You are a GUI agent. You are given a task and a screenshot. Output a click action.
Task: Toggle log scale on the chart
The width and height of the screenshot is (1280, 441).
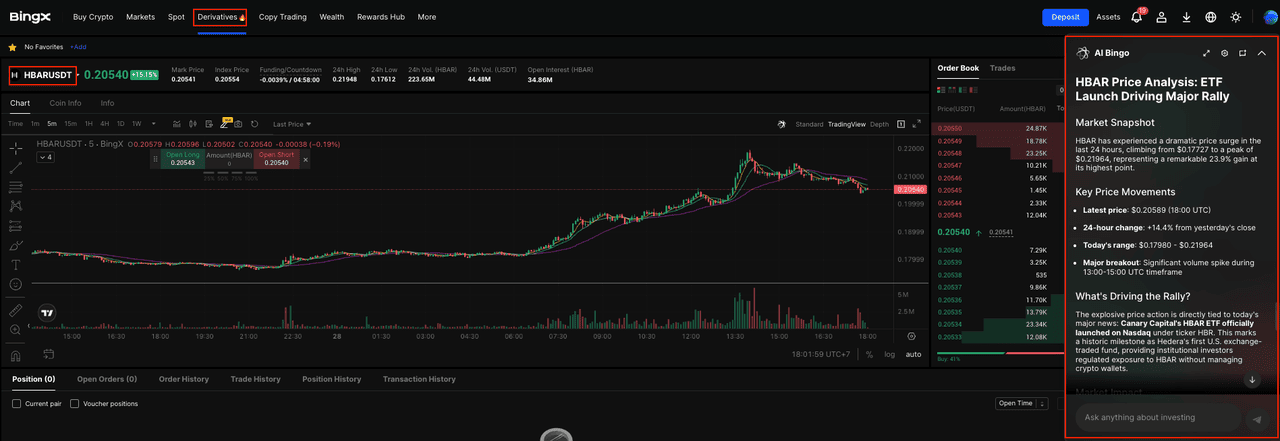coord(890,354)
